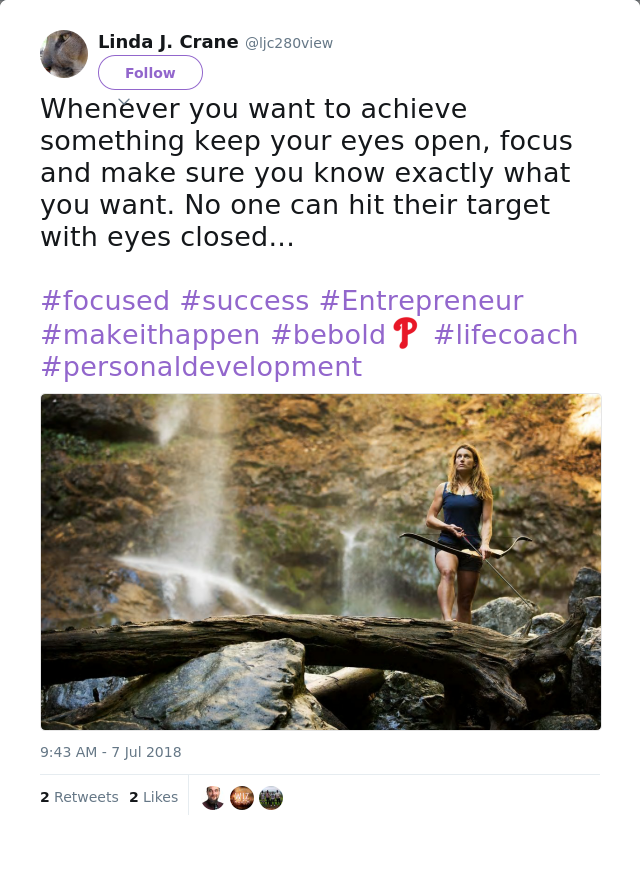
Task: Open the @ljc280view handle
Action: click(288, 43)
